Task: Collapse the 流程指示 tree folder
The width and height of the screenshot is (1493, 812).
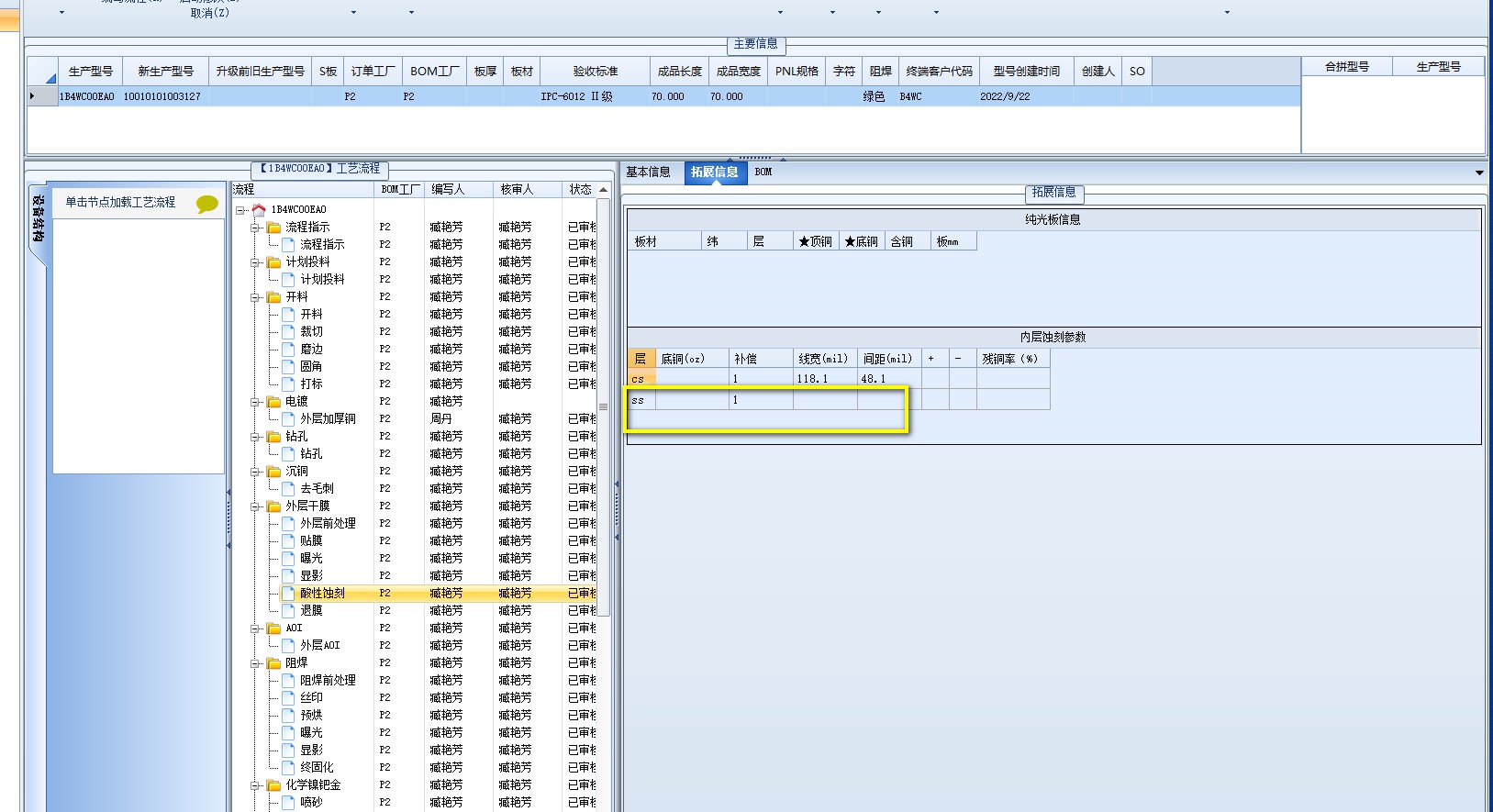Action: [255, 228]
